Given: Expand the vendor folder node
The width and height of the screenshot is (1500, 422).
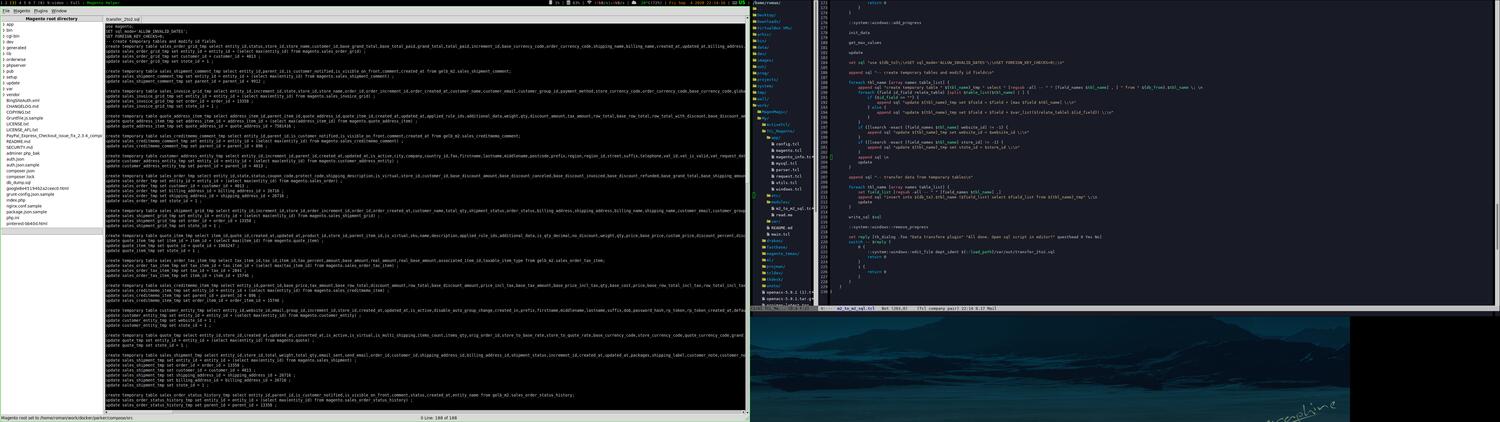Looking at the screenshot, I should point(12,94).
